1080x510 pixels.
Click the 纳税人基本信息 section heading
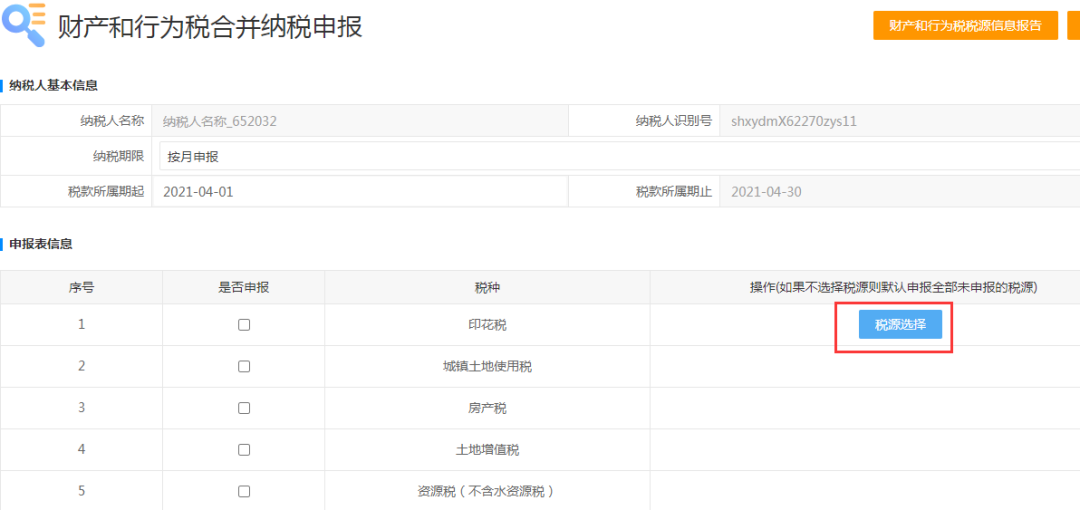click(53, 86)
